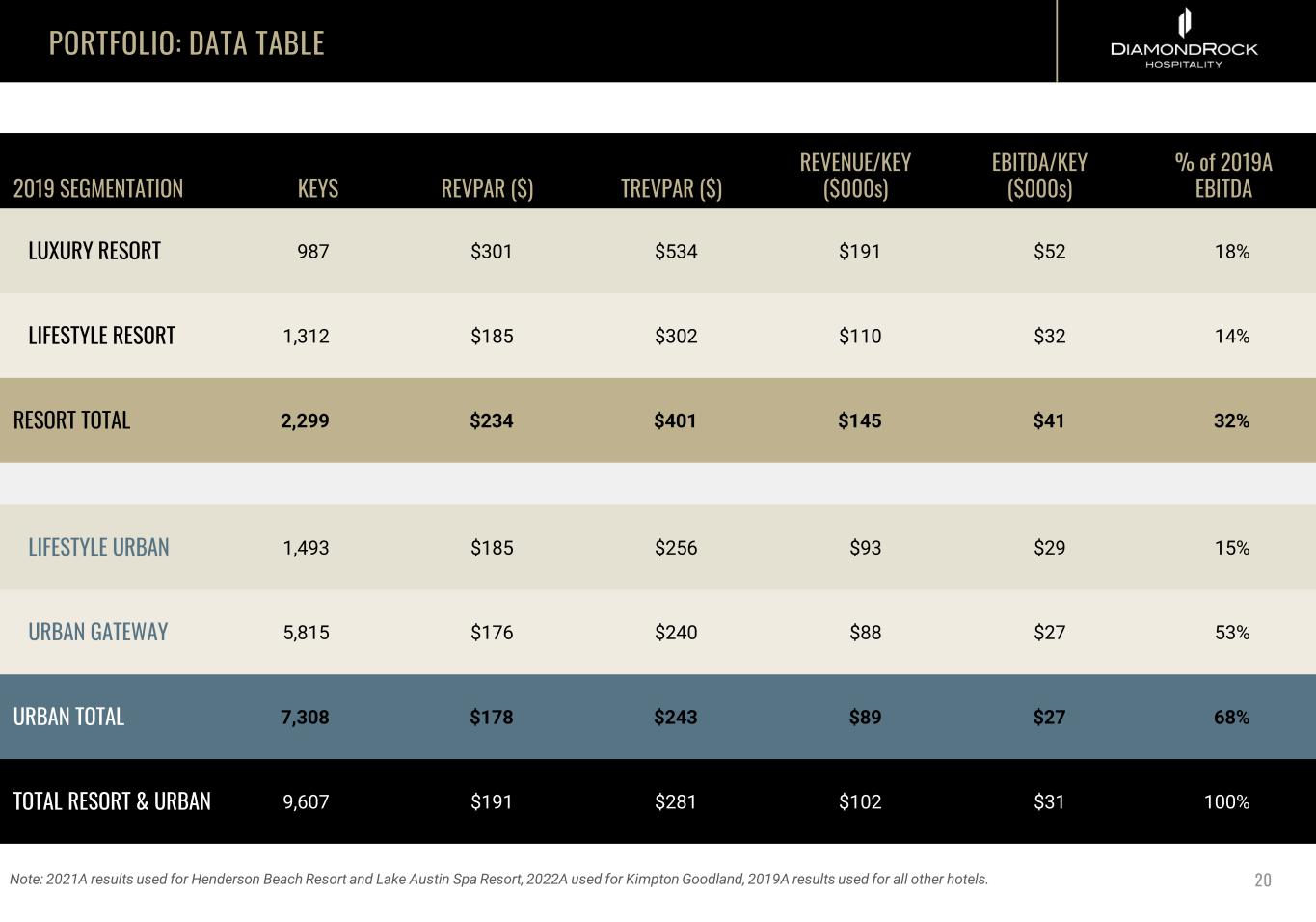
Task: Click the Portfolio: Data Table title
Action: [186, 43]
